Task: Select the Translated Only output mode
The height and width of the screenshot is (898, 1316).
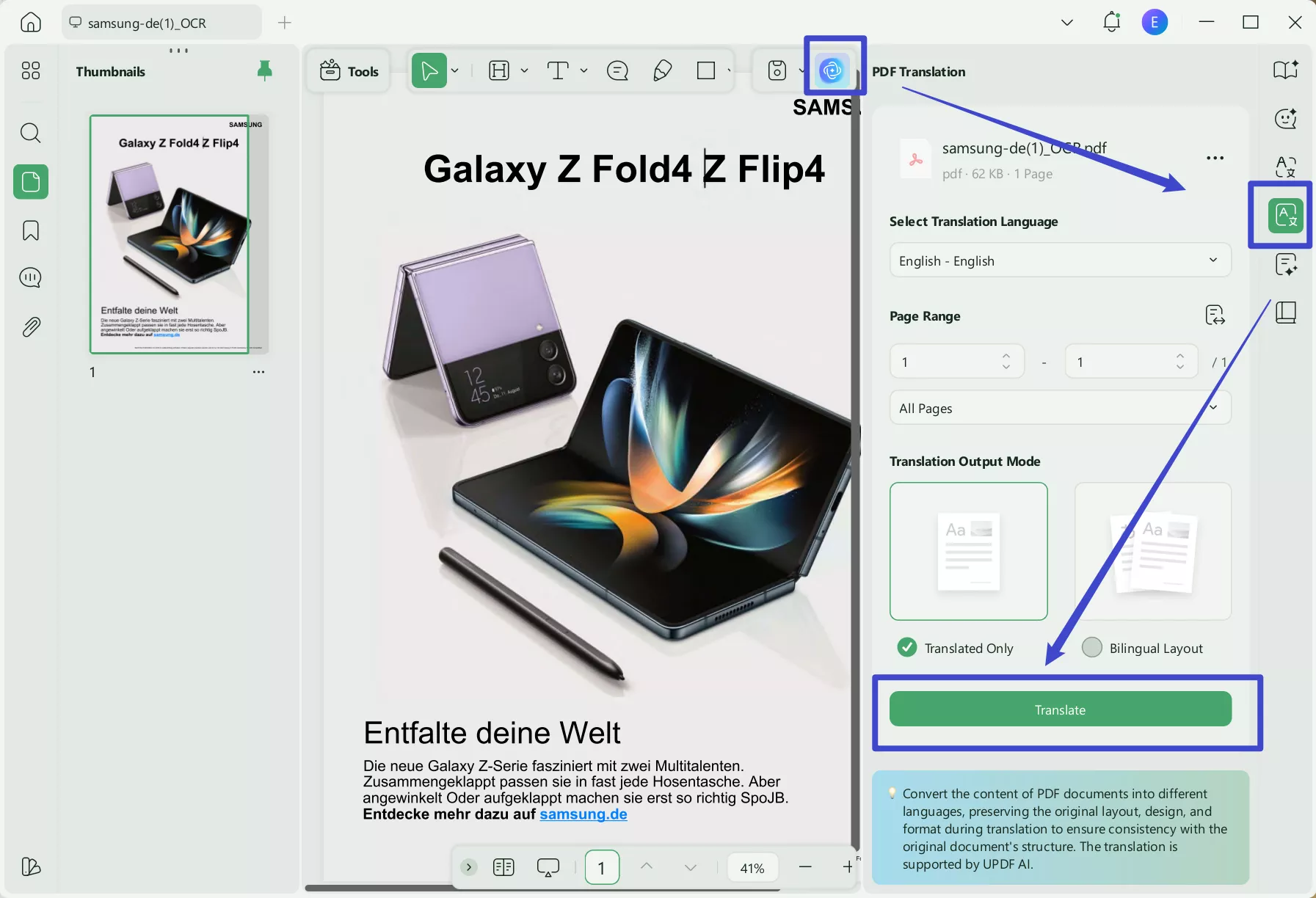Action: [907, 647]
